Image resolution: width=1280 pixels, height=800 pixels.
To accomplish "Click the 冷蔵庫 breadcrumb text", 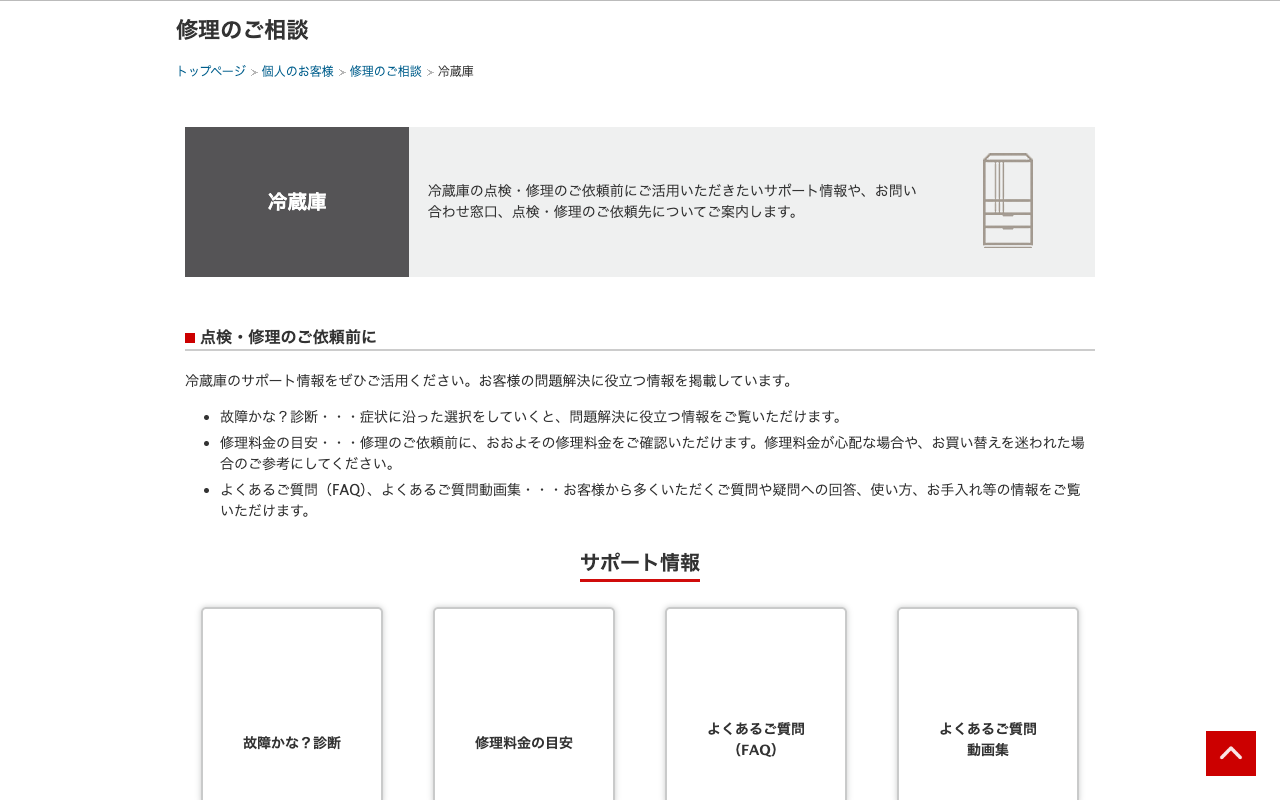I will [x=456, y=71].
